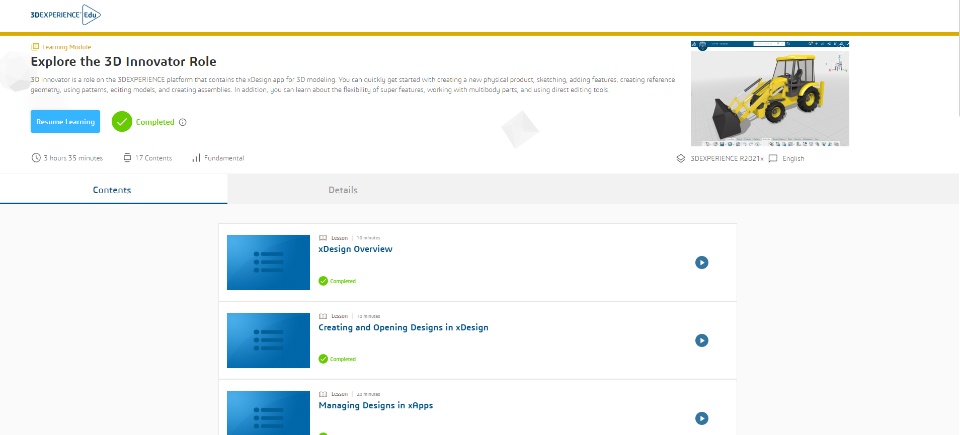The image size is (960, 435).
Task: Click the 3DEXPERIENCE Edu logo
Action: 66,15
